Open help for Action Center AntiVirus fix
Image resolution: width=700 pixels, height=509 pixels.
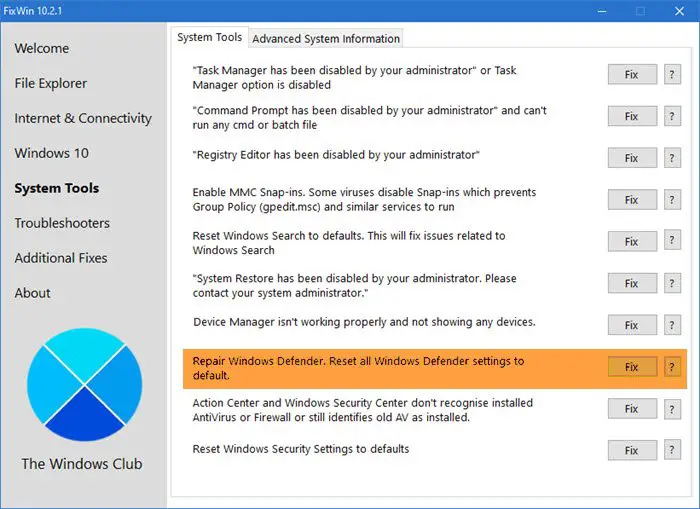point(672,409)
